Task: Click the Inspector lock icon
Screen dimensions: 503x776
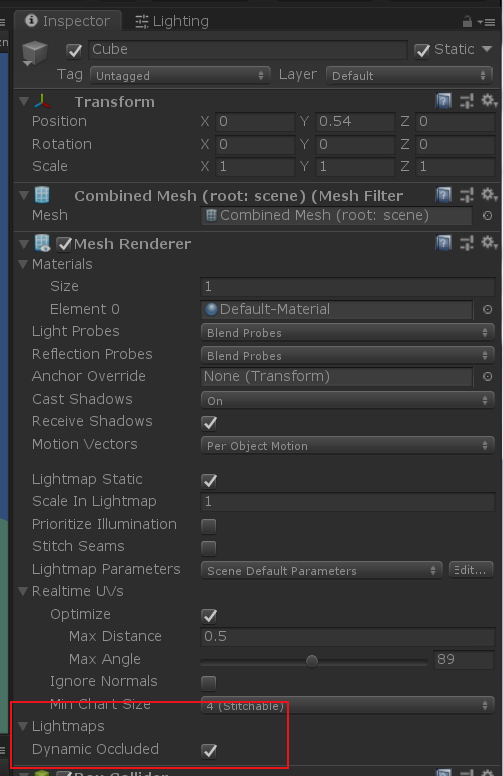Action: [466, 21]
